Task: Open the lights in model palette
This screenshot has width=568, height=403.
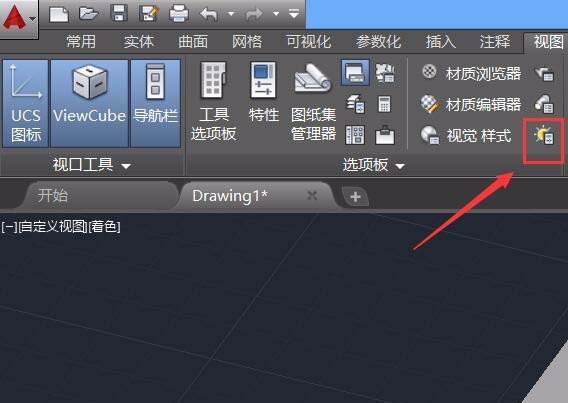Action: 544,135
